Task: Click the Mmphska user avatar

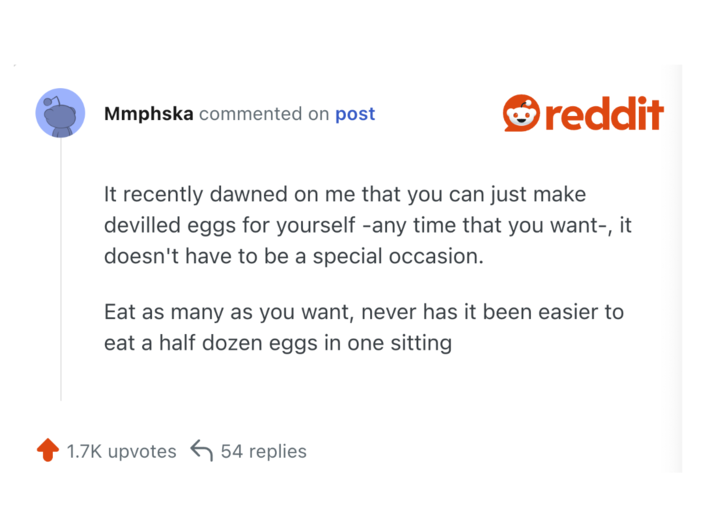Action: [x=60, y=112]
